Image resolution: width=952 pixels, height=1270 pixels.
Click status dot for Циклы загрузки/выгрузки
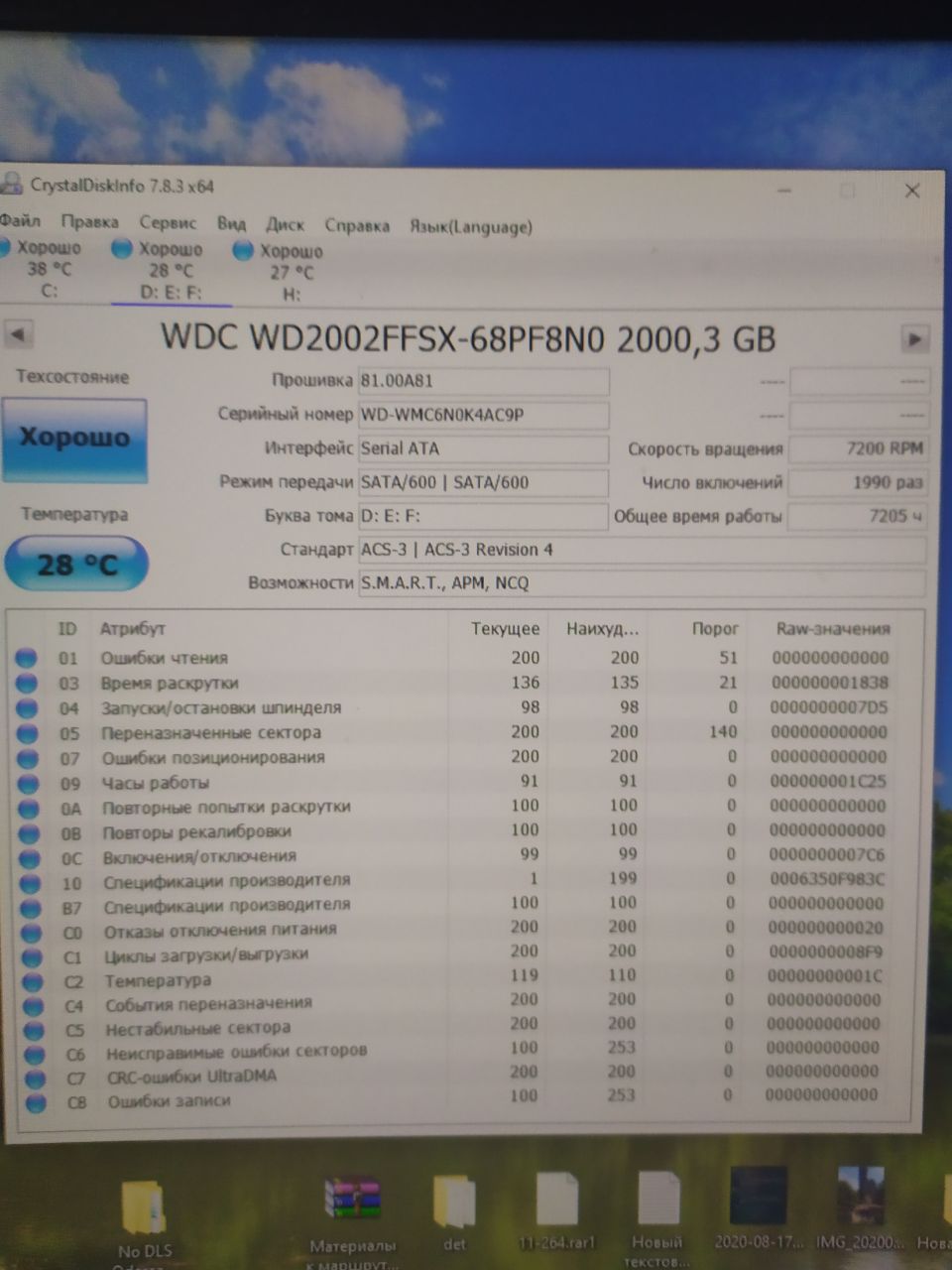(32, 957)
